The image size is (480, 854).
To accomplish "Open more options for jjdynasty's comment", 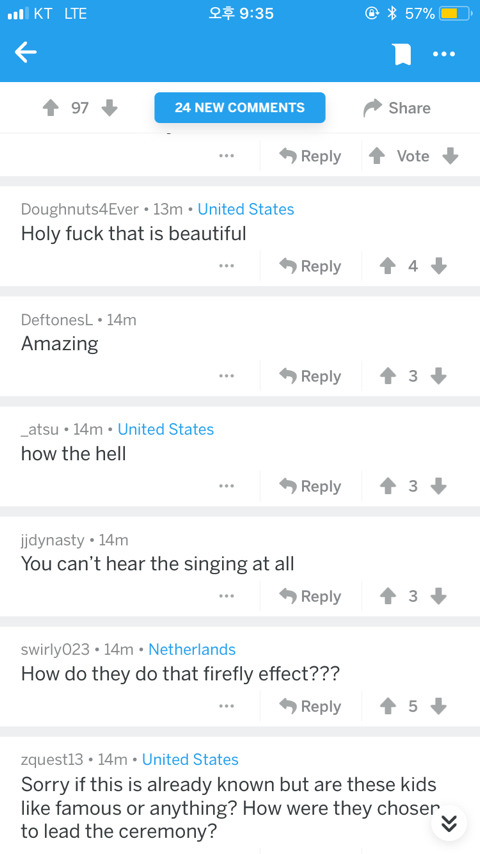I will (227, 596).
